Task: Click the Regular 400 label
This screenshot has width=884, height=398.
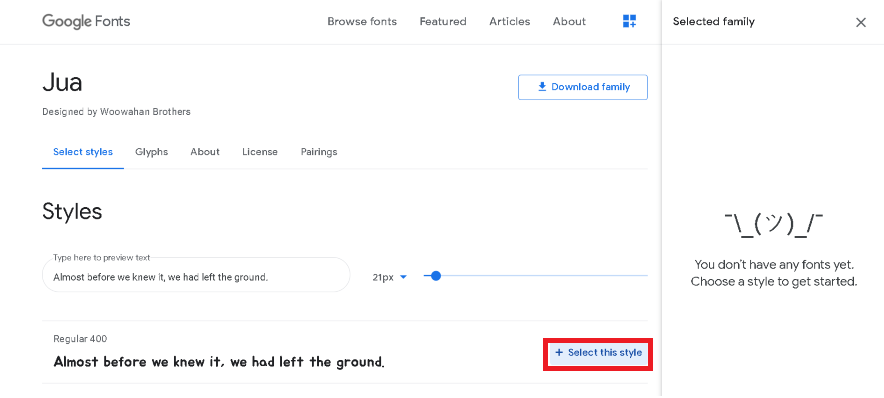Action: 80,339
